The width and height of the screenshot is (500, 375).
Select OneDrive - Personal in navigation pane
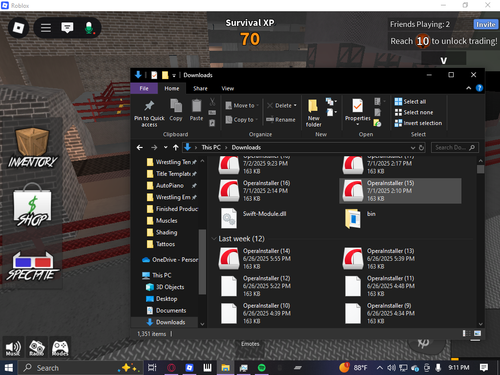tap(170, 260)
